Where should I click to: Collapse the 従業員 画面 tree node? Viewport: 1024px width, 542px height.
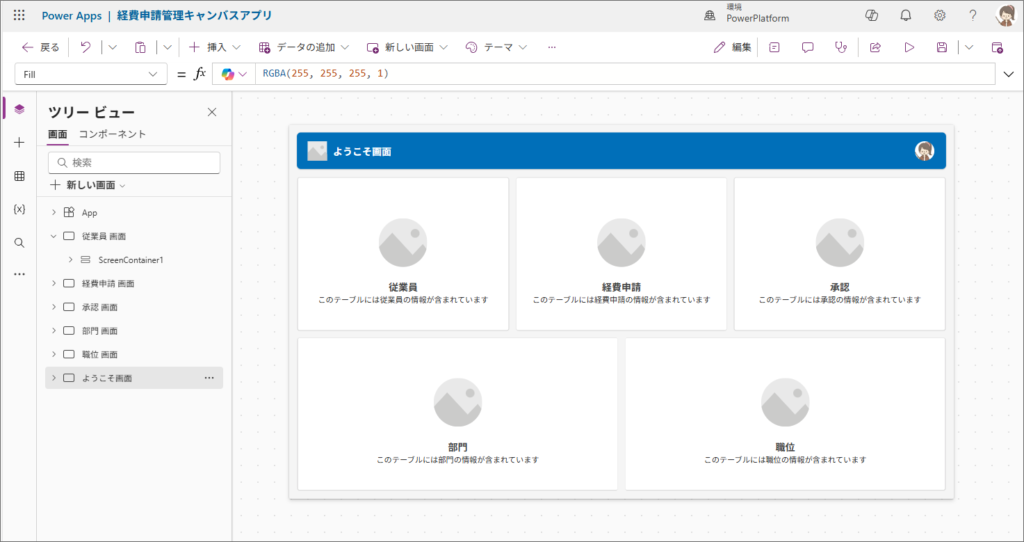54,236
